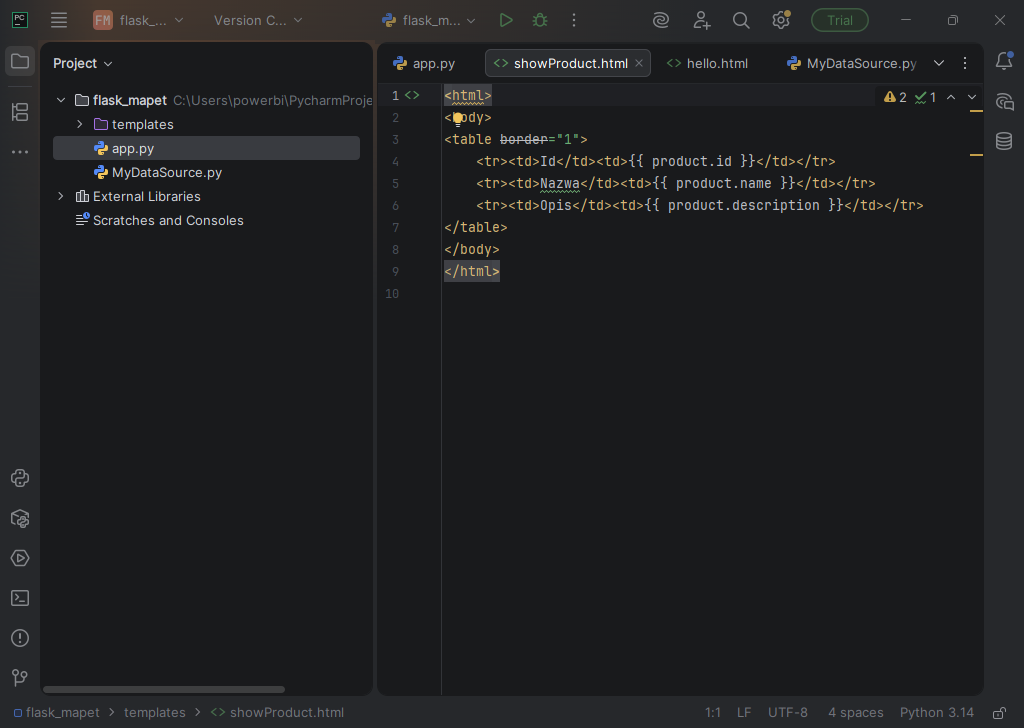Open the flask project switcher dropdown

[138, 20]
